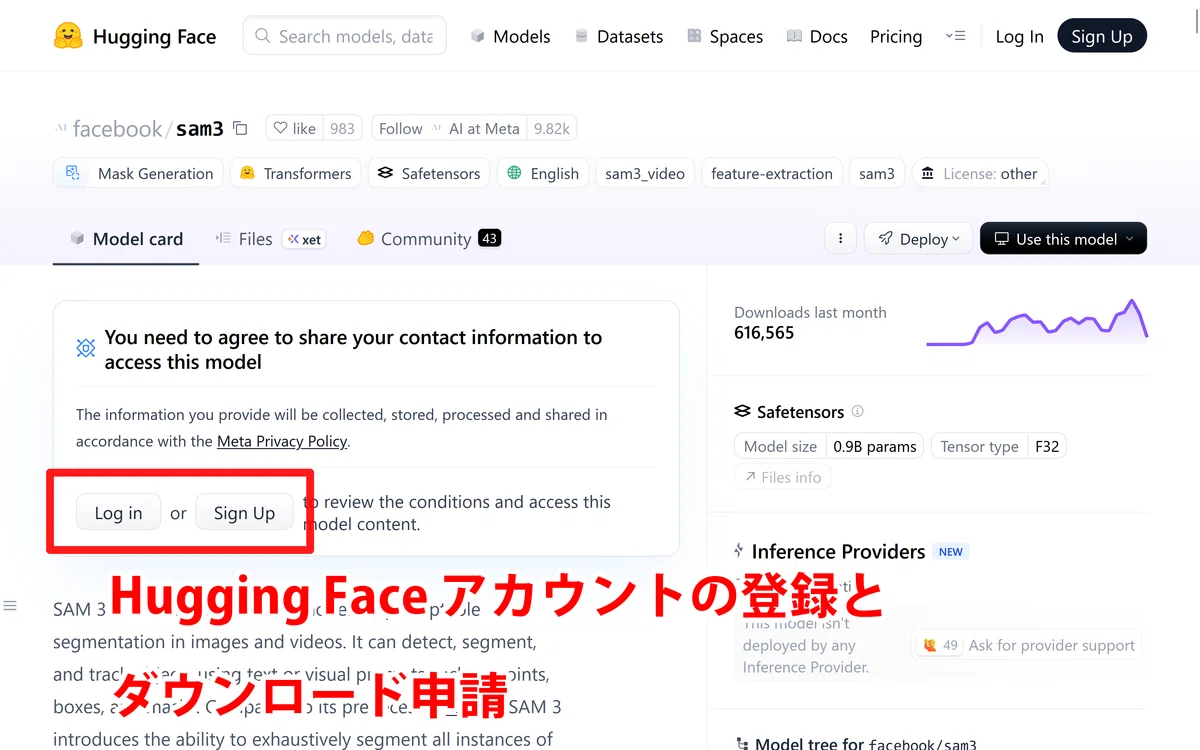Click the downloads chart graph

1037,322
